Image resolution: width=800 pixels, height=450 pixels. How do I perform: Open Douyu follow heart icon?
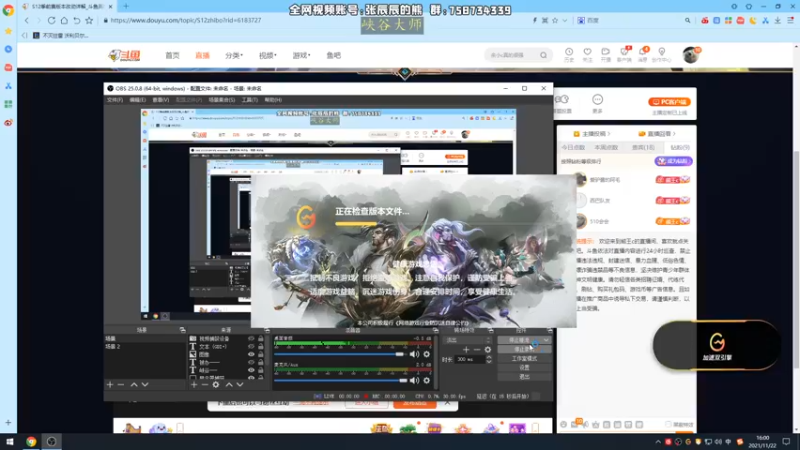587,52
